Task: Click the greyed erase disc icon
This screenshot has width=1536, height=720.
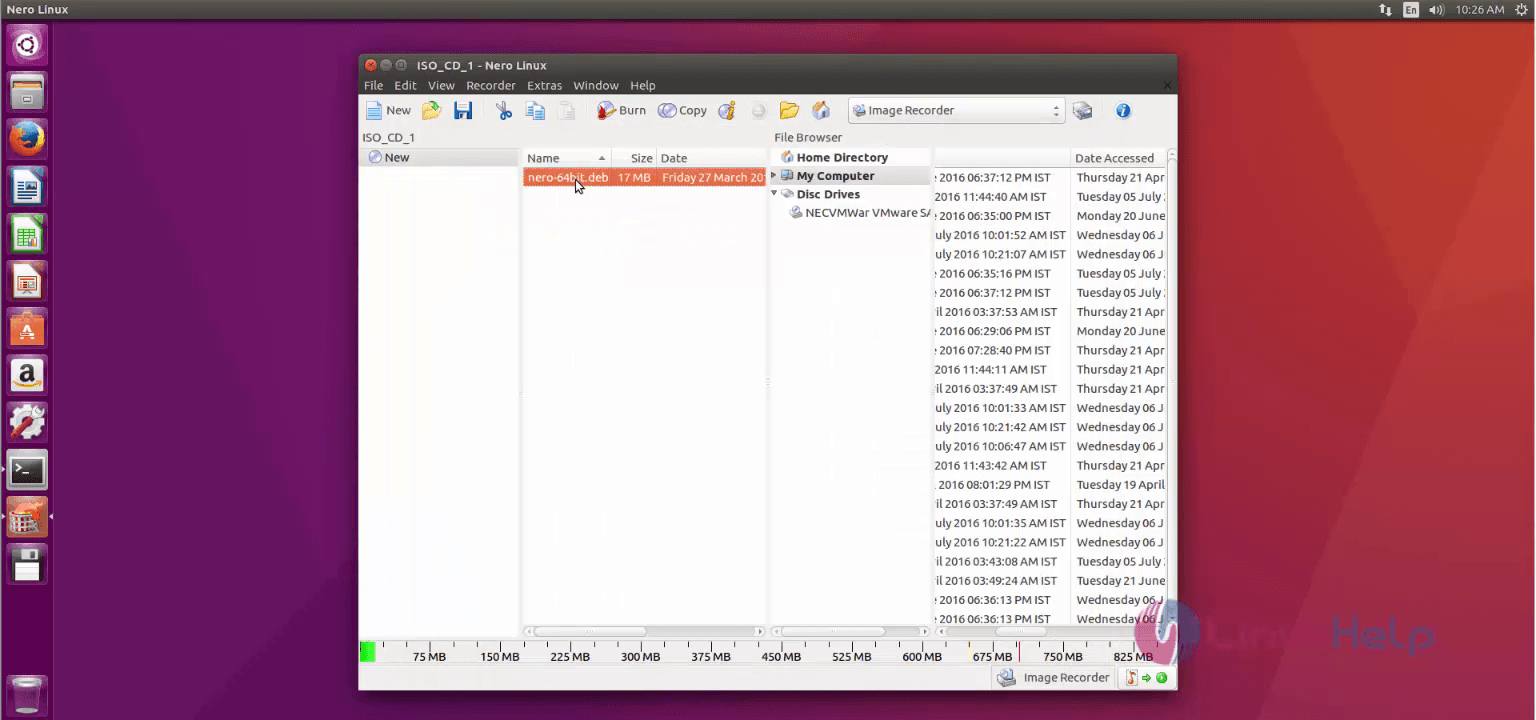Action: [759, 111]
